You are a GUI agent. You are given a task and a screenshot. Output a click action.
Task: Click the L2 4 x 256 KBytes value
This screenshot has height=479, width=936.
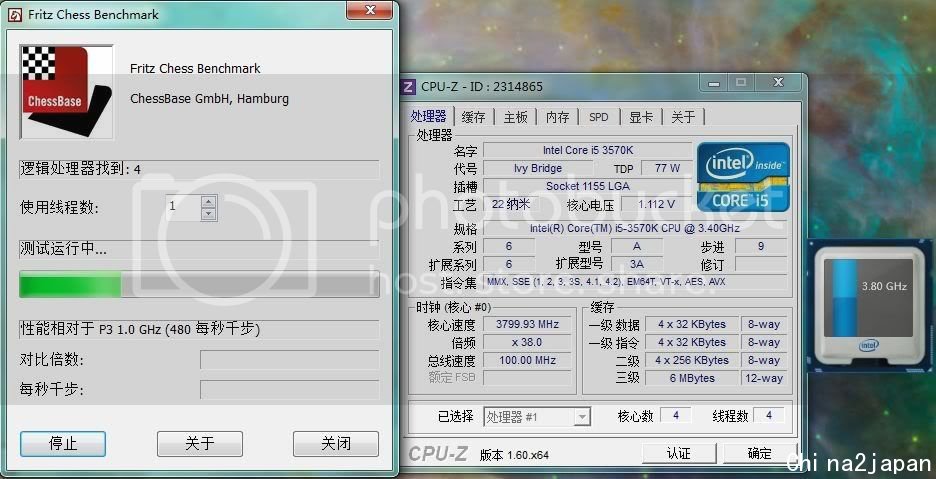tap(692, 360)
